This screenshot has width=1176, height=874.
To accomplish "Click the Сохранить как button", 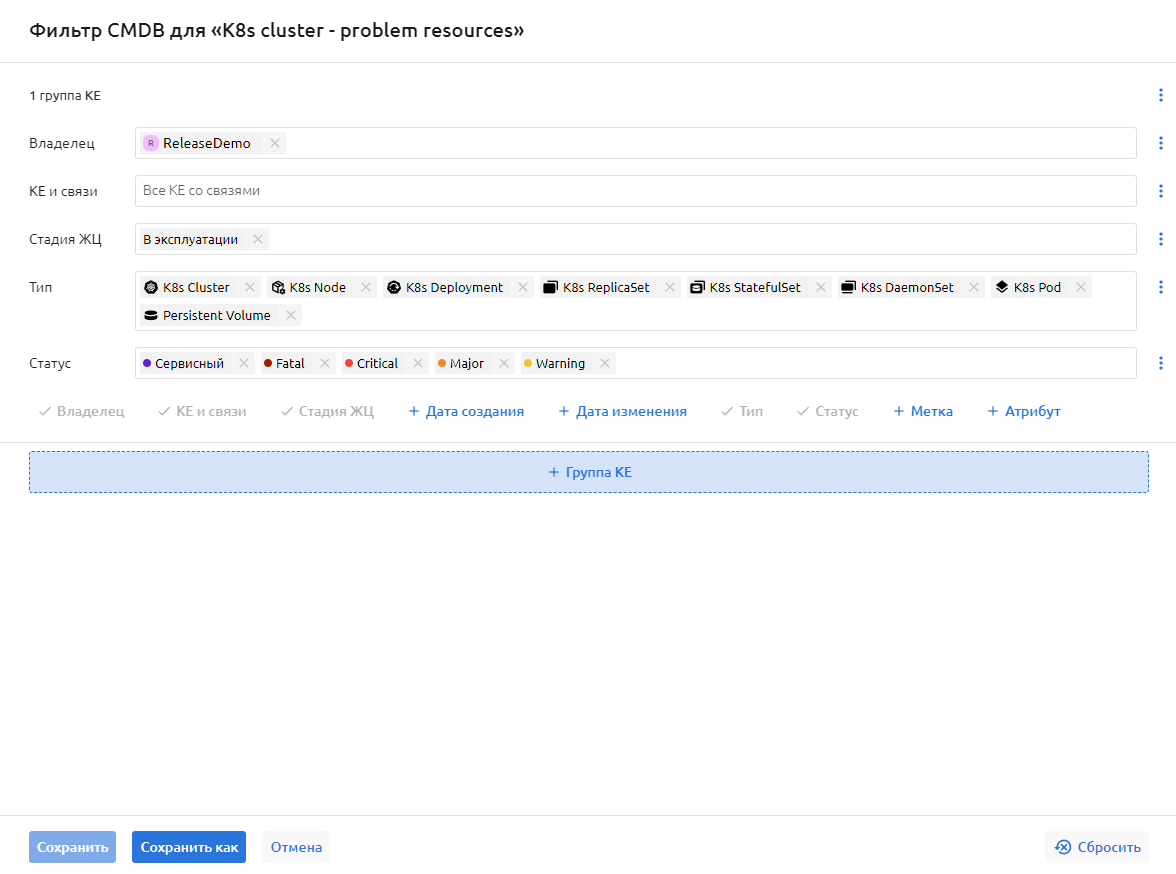I will pyautogui.click(x=189, y=847).
